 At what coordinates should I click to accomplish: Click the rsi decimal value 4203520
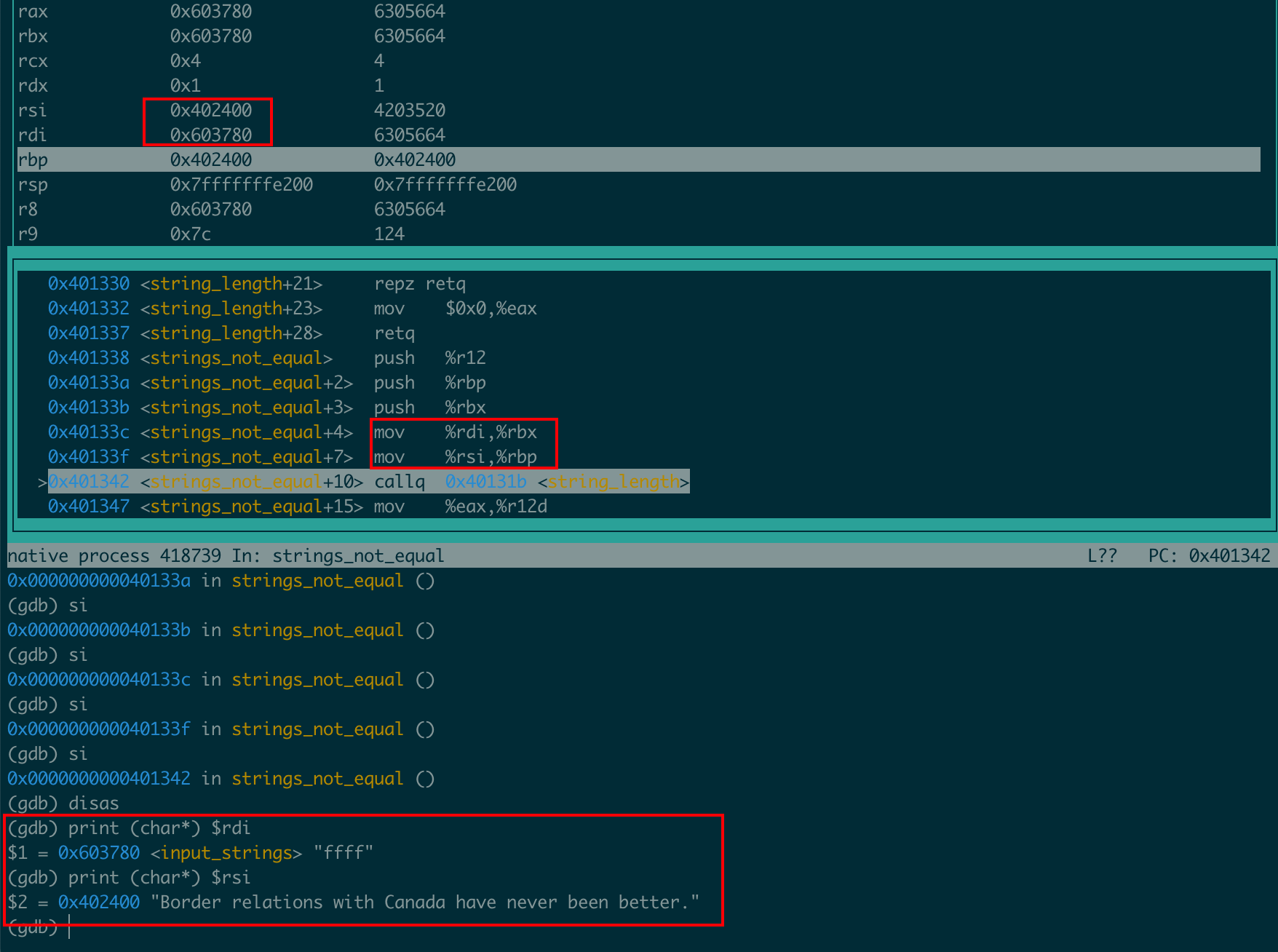click(410, 111)
